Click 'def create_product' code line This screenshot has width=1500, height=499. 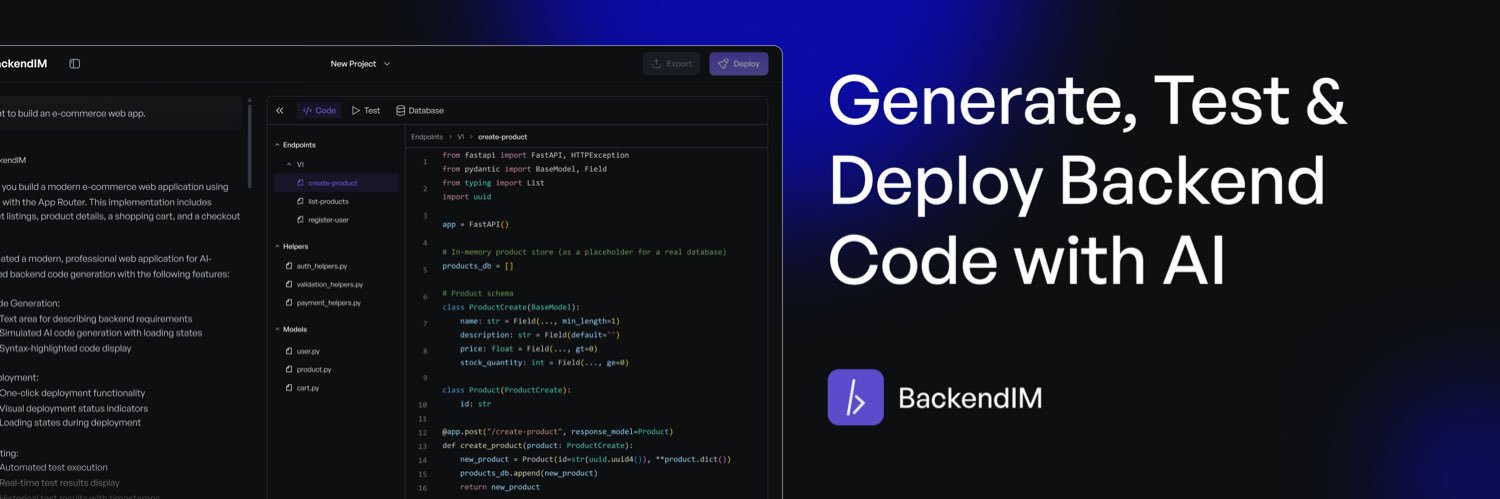538,445
